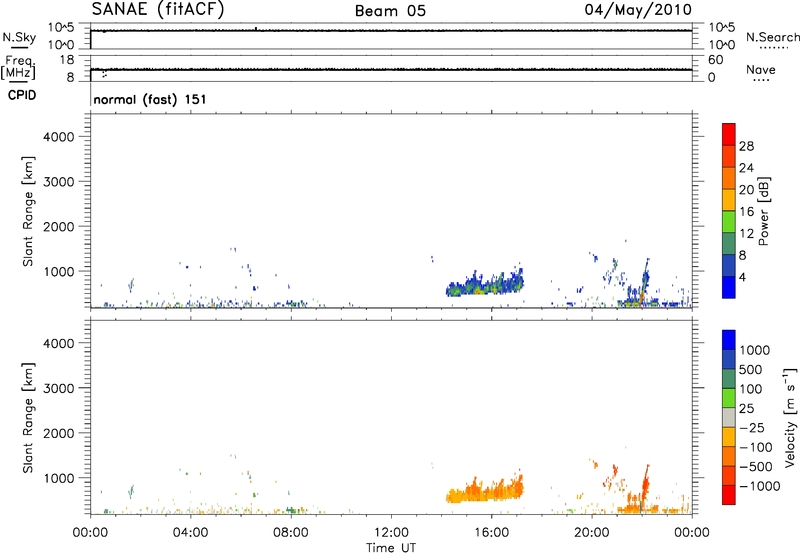The image size is (800, 554).
Task: Click the 'normal (fast) 151' mode text
Action: (x=150, y=99)
